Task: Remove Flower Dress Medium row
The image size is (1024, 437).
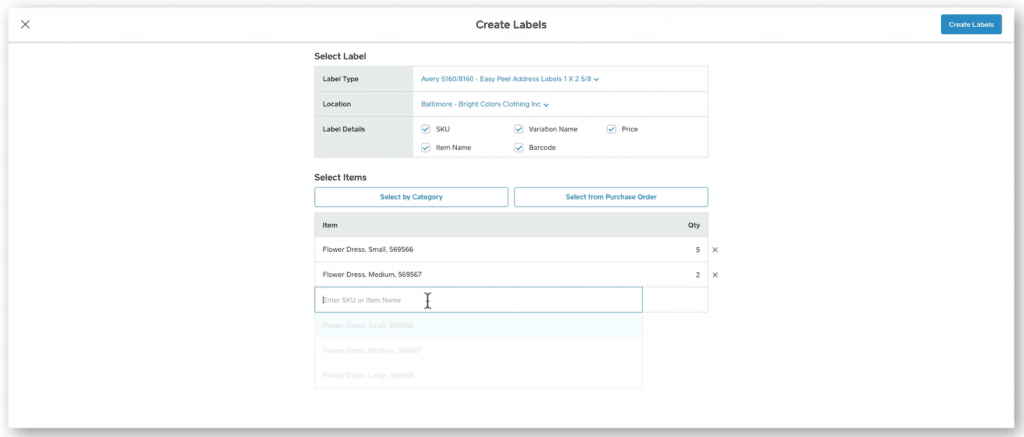Action: [715, 275]
